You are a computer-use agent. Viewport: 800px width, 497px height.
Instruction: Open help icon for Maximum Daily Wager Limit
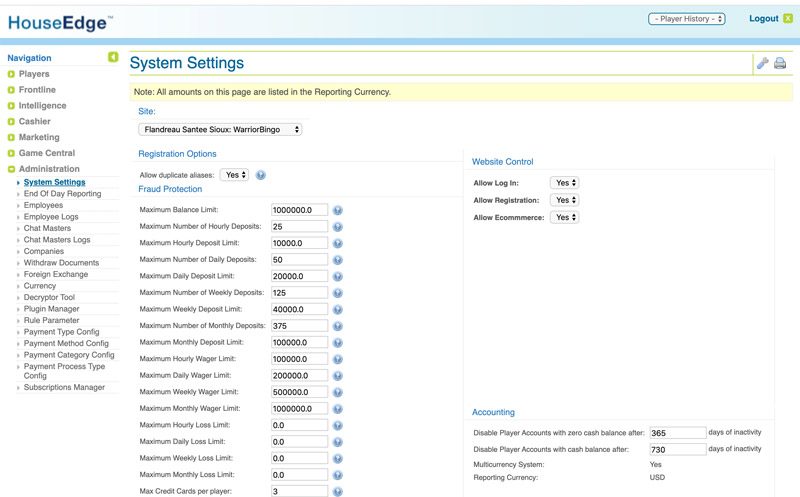(337, 376)
